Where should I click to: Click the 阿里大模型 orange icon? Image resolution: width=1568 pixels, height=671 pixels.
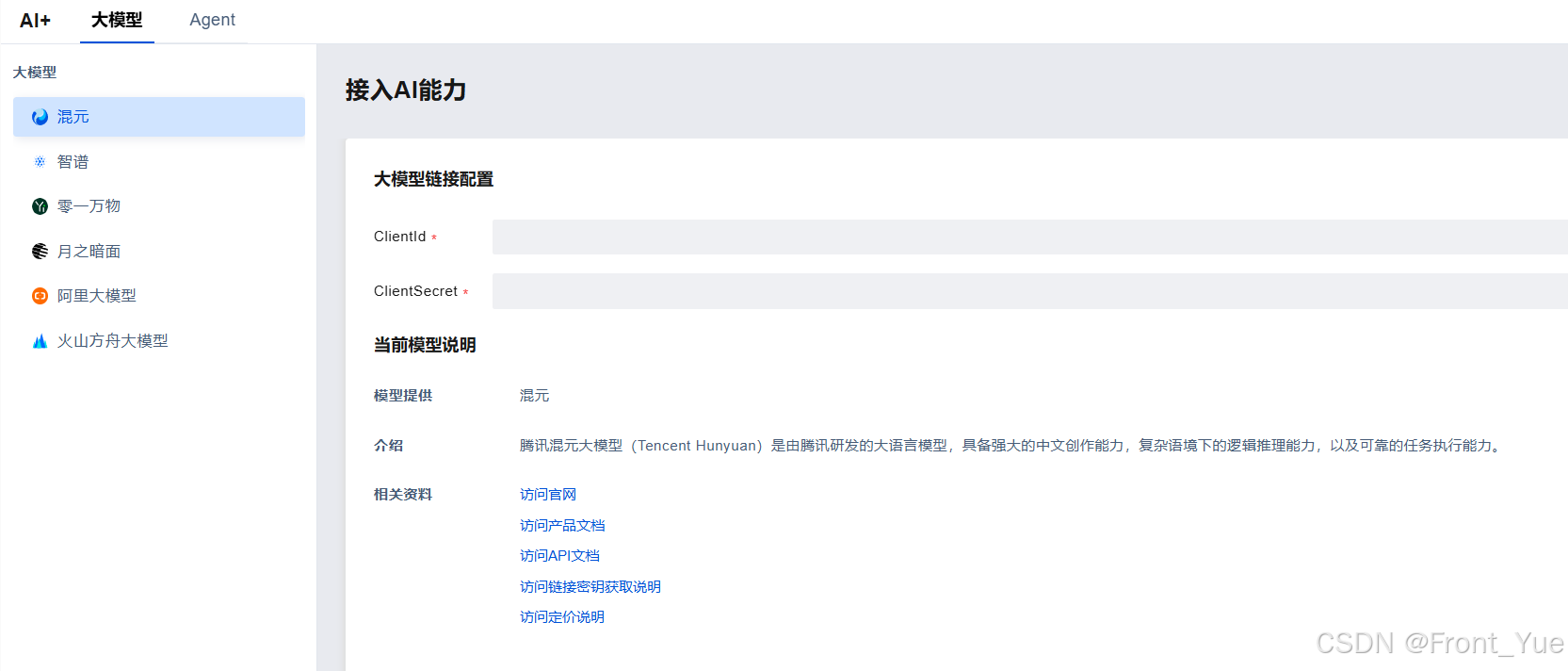point(40,296)
